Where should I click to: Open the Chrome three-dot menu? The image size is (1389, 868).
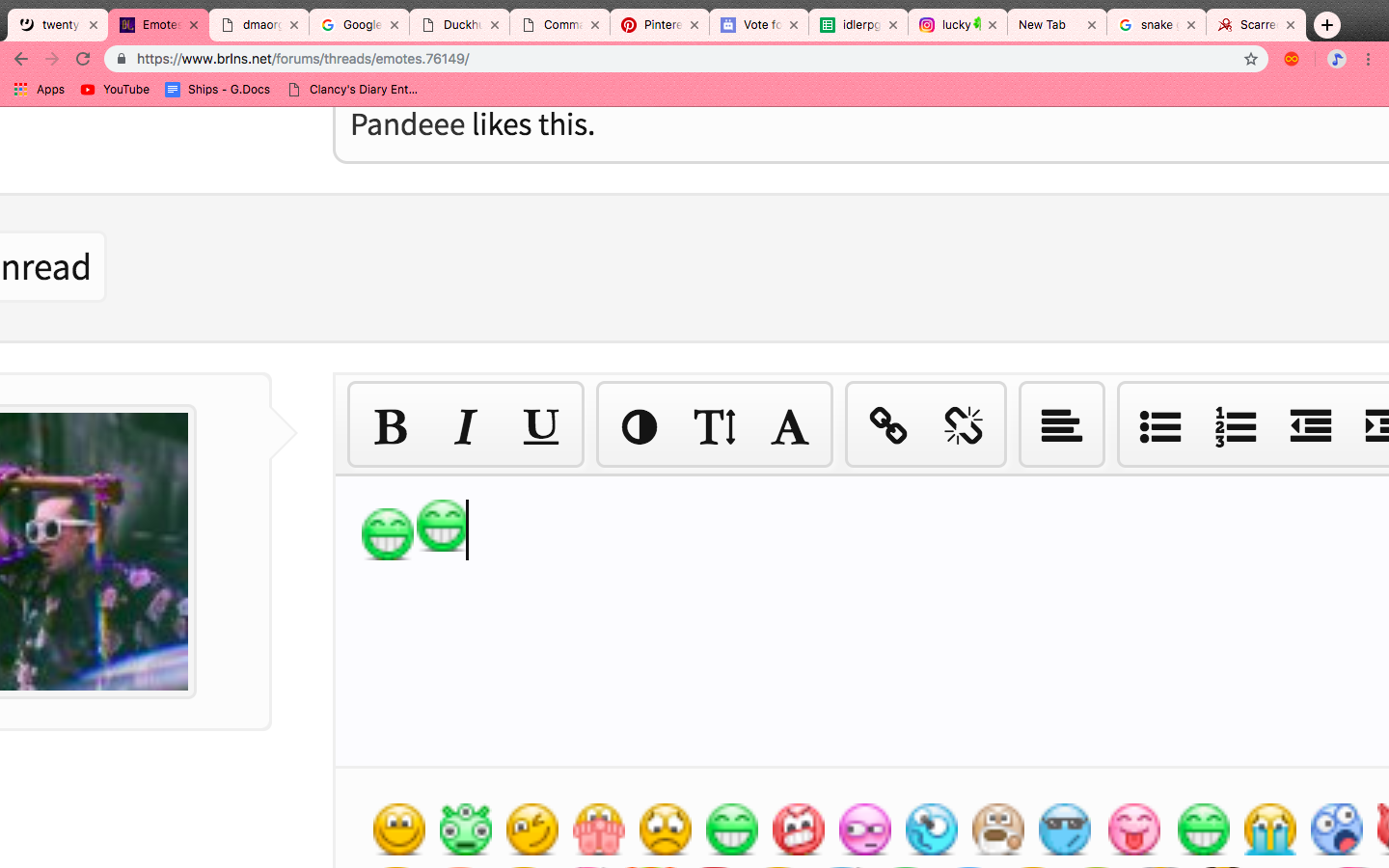pyautogui.click(x=1368, y=59)
